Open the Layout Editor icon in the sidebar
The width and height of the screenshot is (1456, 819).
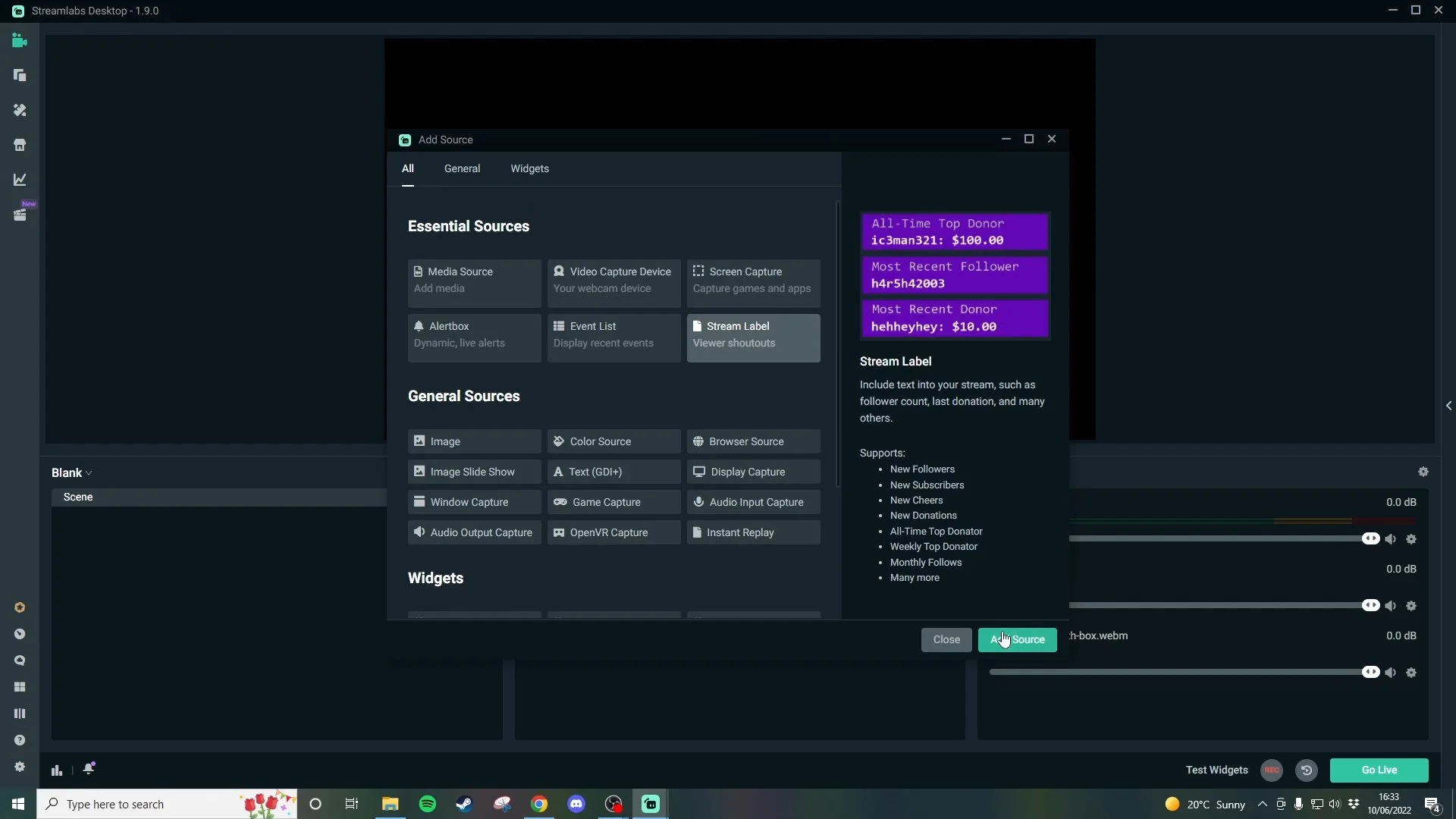pos(20,75)
